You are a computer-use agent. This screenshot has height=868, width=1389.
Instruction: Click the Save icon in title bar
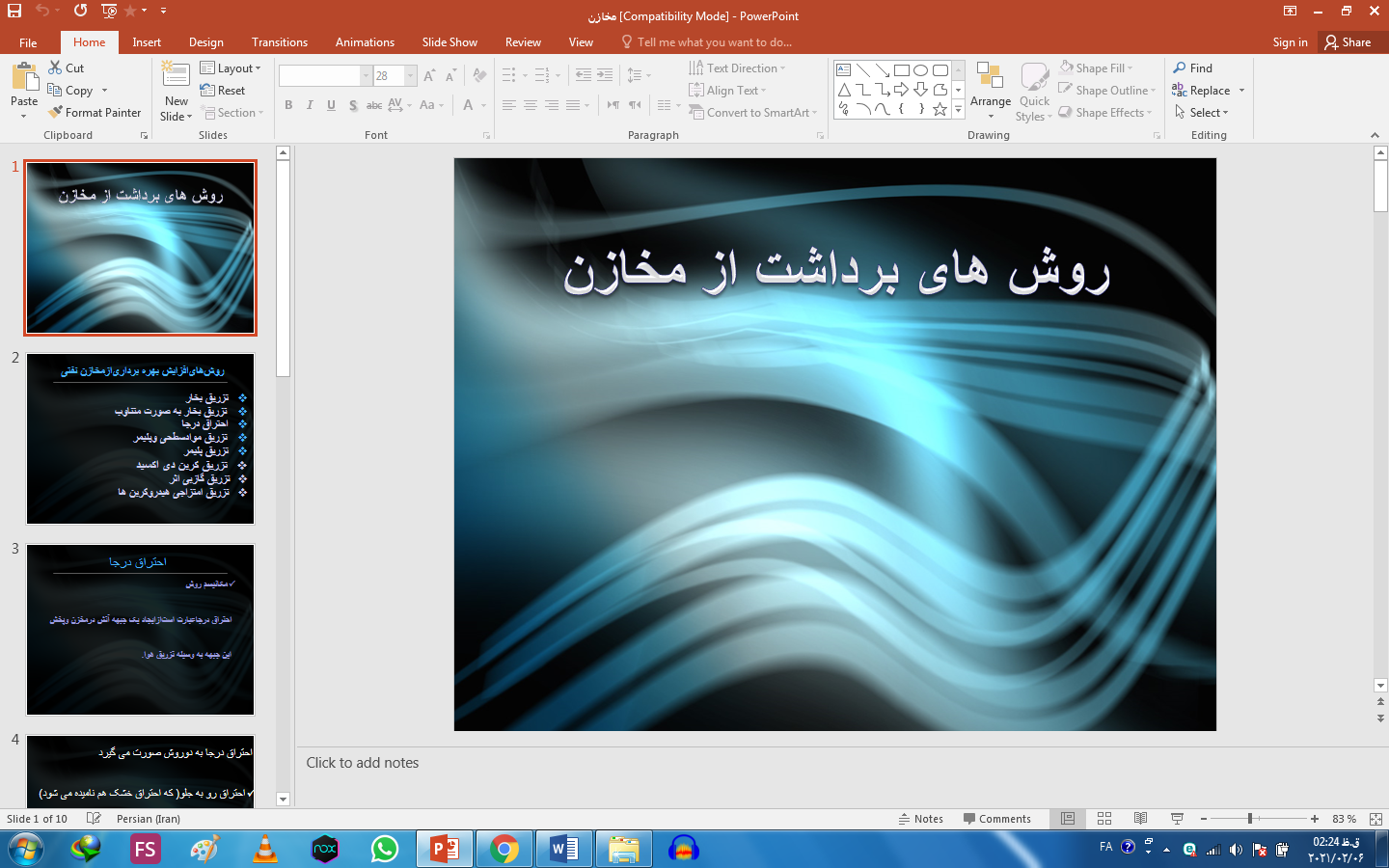tap(14, 11)
